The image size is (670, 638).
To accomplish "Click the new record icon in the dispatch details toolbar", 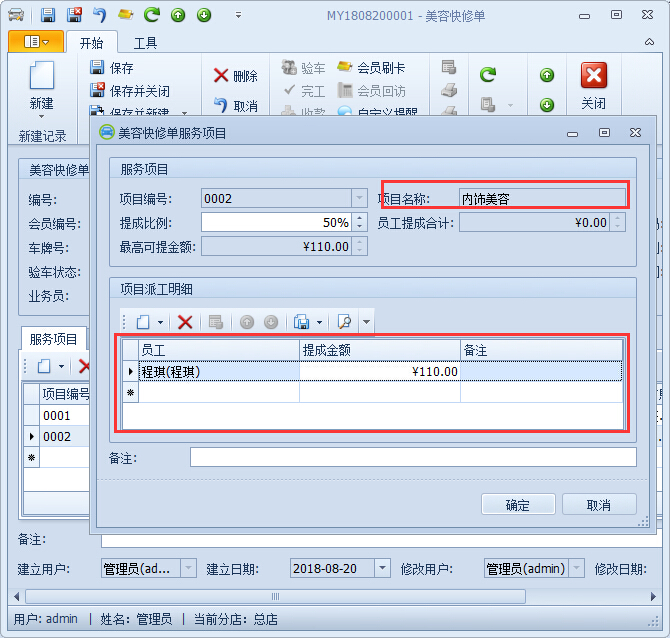I will click(142, 322).
